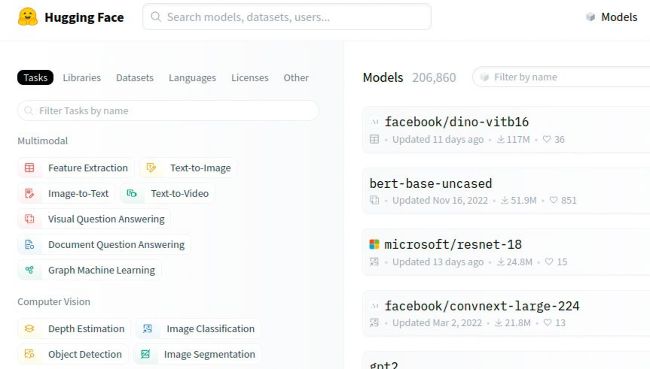Open the Other tab
Screen dimensions: 650x369
point(296,78)
